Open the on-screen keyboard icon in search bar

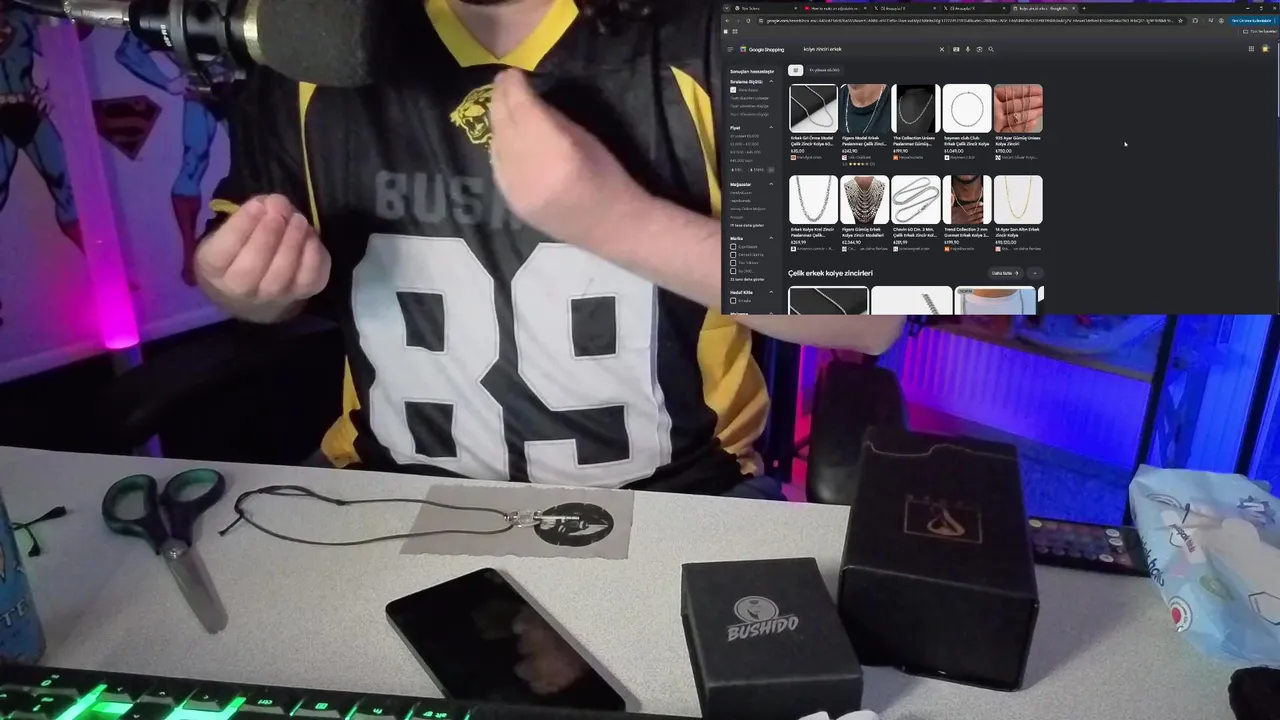pyautogui.click(x=956, y=49)
